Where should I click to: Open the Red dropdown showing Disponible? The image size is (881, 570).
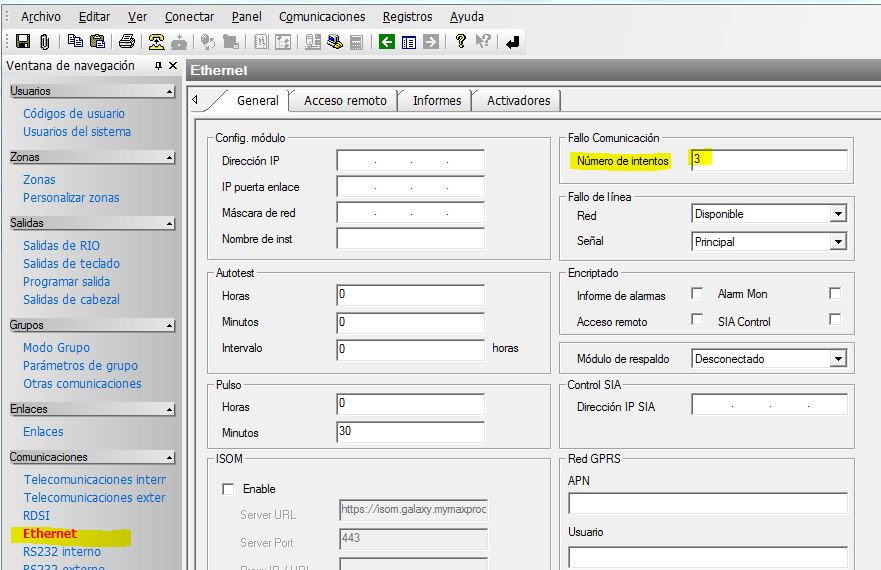[838, 214]
